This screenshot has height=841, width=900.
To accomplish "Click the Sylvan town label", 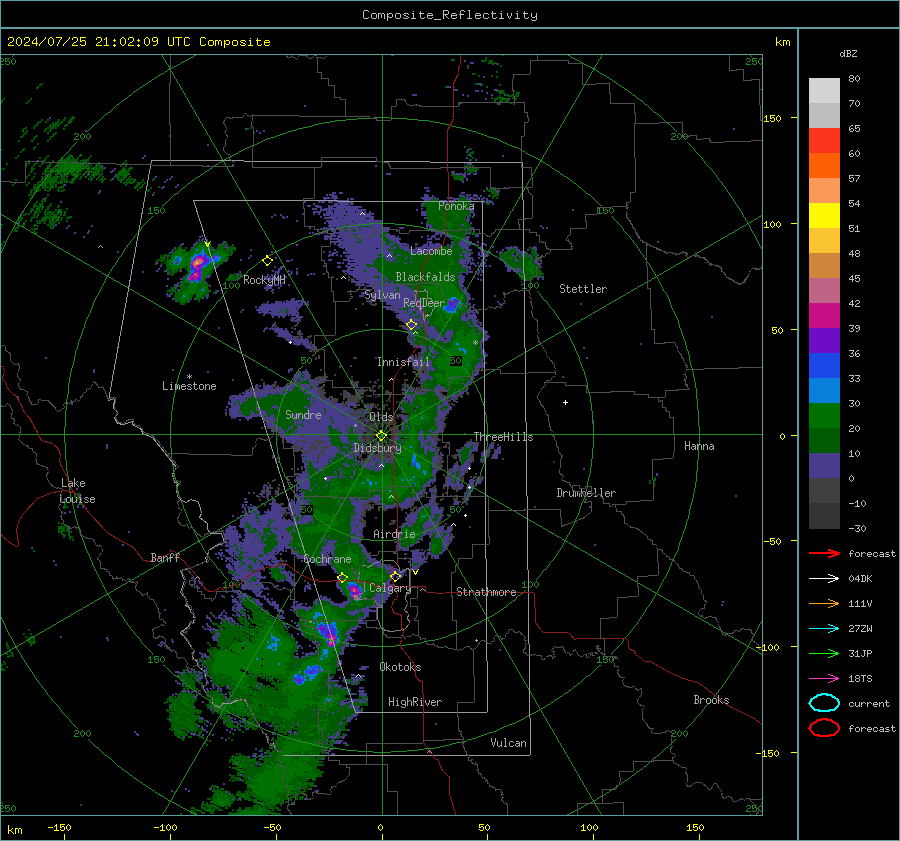I will (382, 295).
